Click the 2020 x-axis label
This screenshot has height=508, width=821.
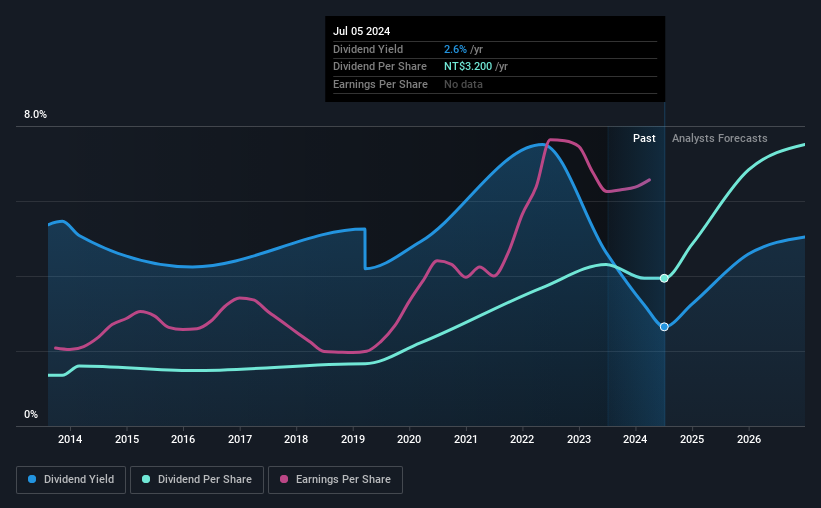(409, 439)
